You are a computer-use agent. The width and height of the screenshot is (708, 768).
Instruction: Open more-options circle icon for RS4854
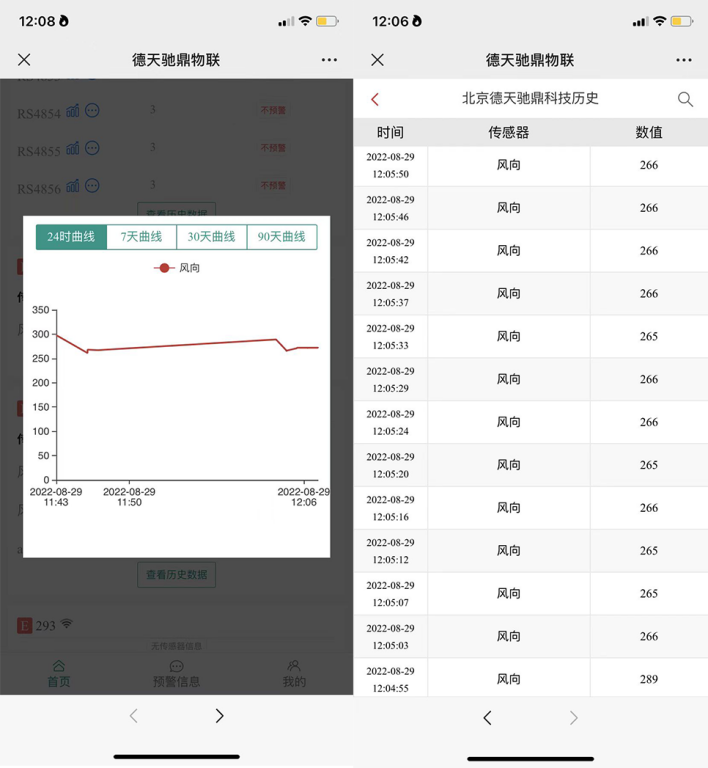click(x=92, y=110)
